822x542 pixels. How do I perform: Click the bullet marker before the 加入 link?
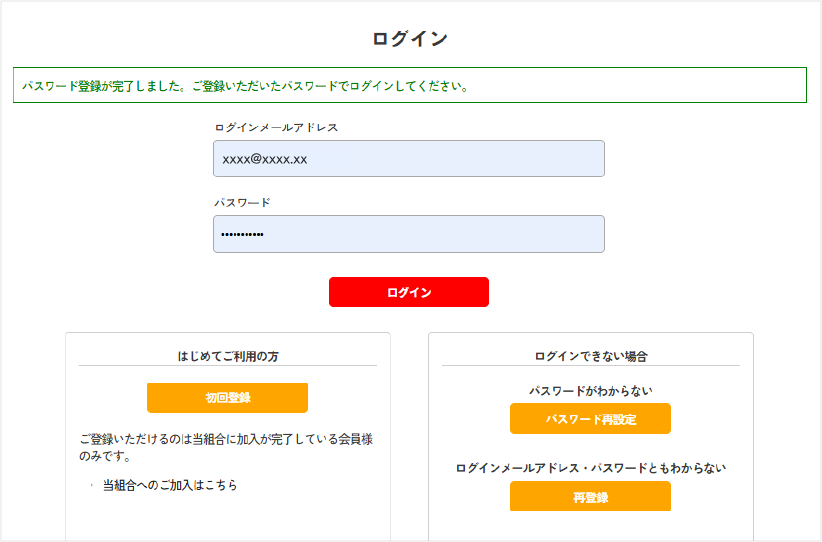pyautogui.click(x=90, y=486)
